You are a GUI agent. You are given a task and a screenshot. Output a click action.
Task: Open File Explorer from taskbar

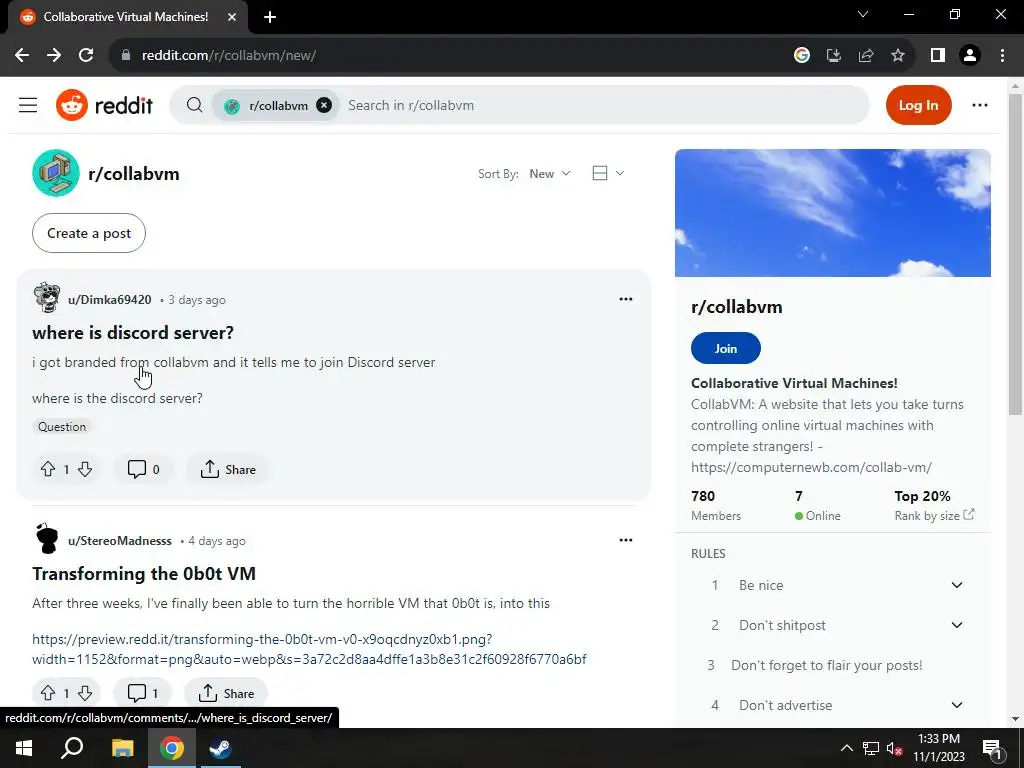point(122,748)
